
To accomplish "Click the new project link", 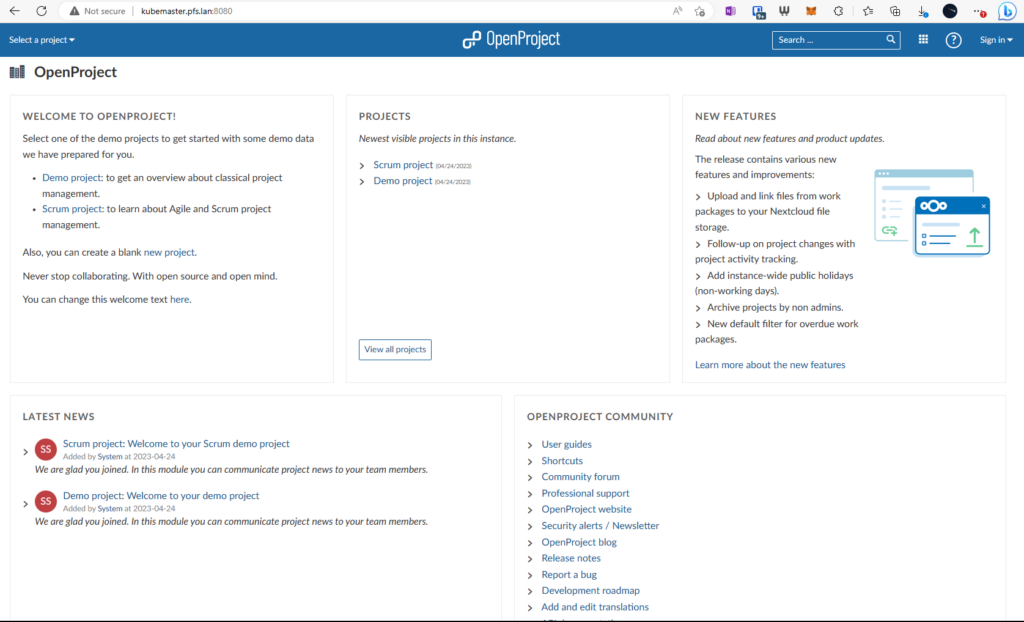I will pos(169,252).
